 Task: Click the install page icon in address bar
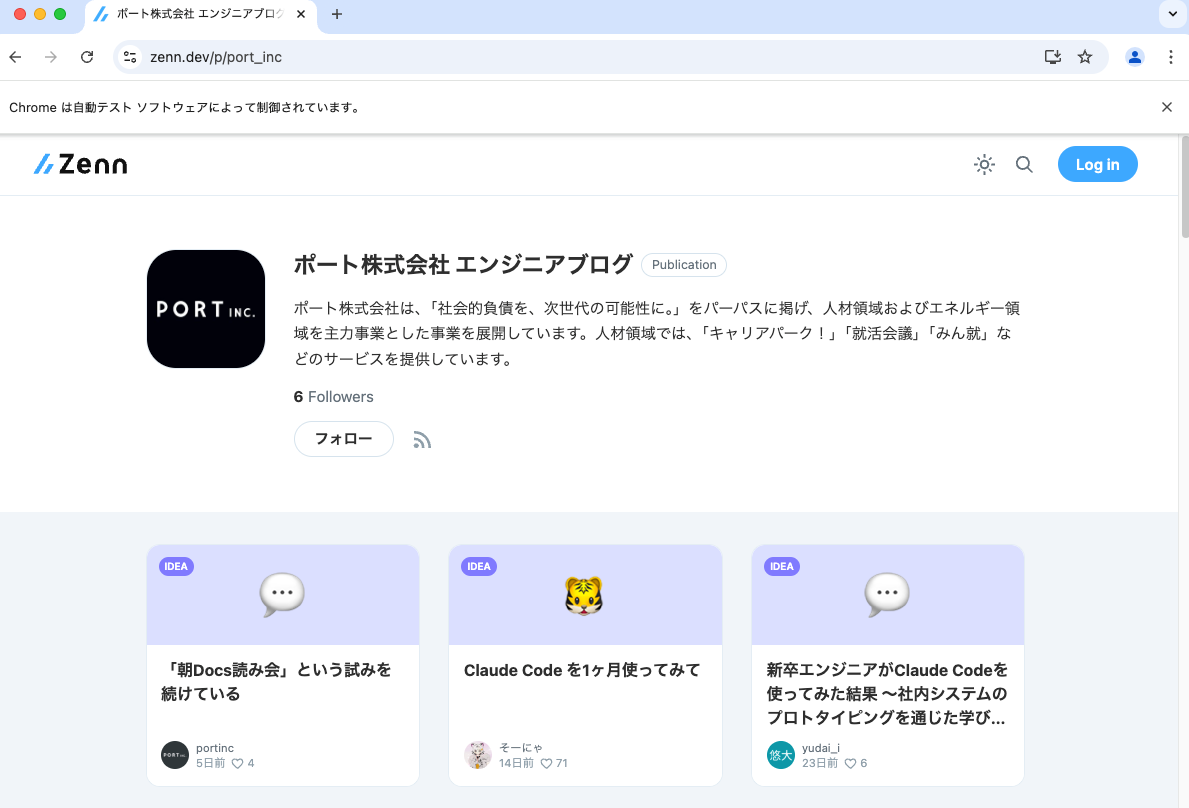[1052, 57]
